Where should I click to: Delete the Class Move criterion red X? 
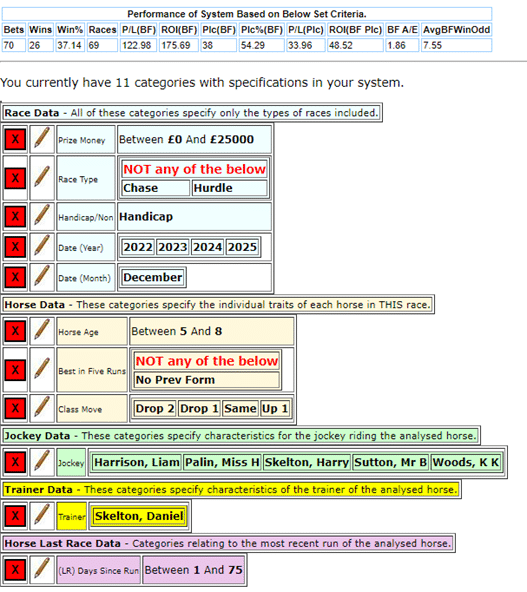point(15,408)
